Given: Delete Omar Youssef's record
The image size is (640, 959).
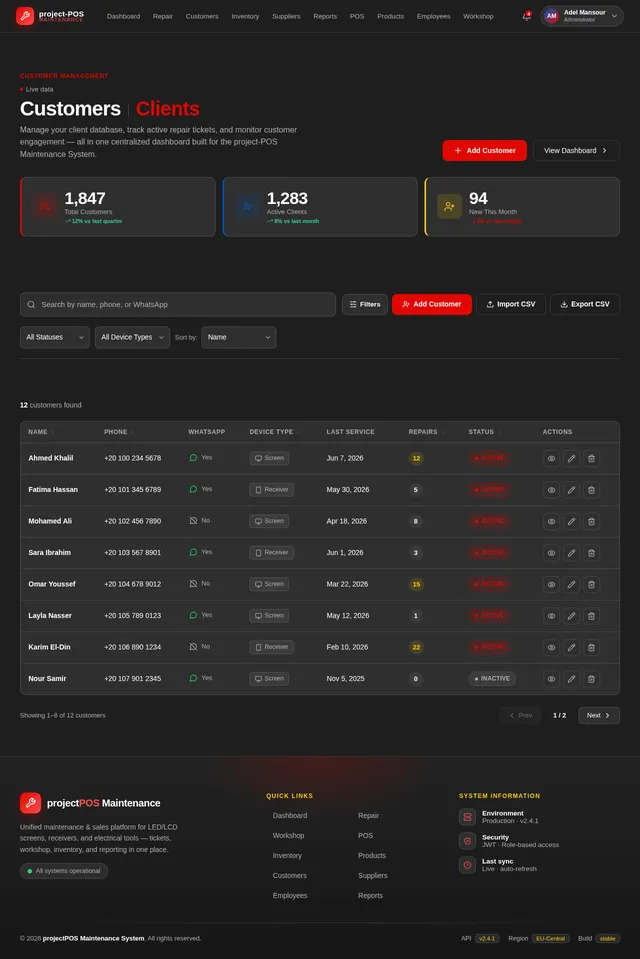Looking at the screenshot, I should tap(591, 585).
